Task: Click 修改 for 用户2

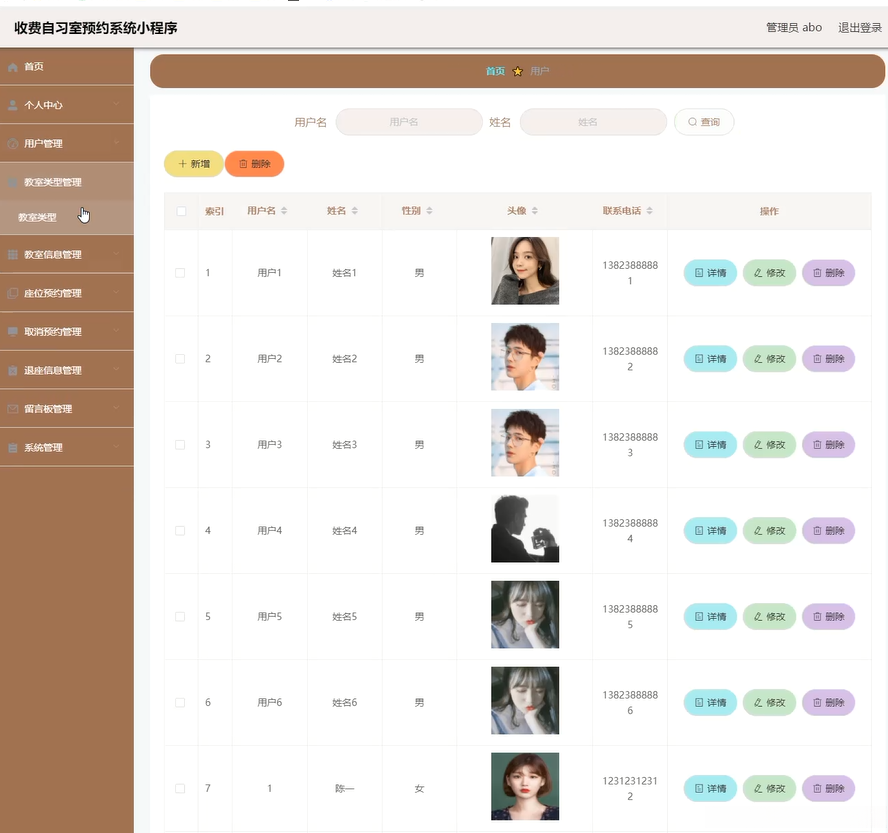Action: (x=769, y=359)
